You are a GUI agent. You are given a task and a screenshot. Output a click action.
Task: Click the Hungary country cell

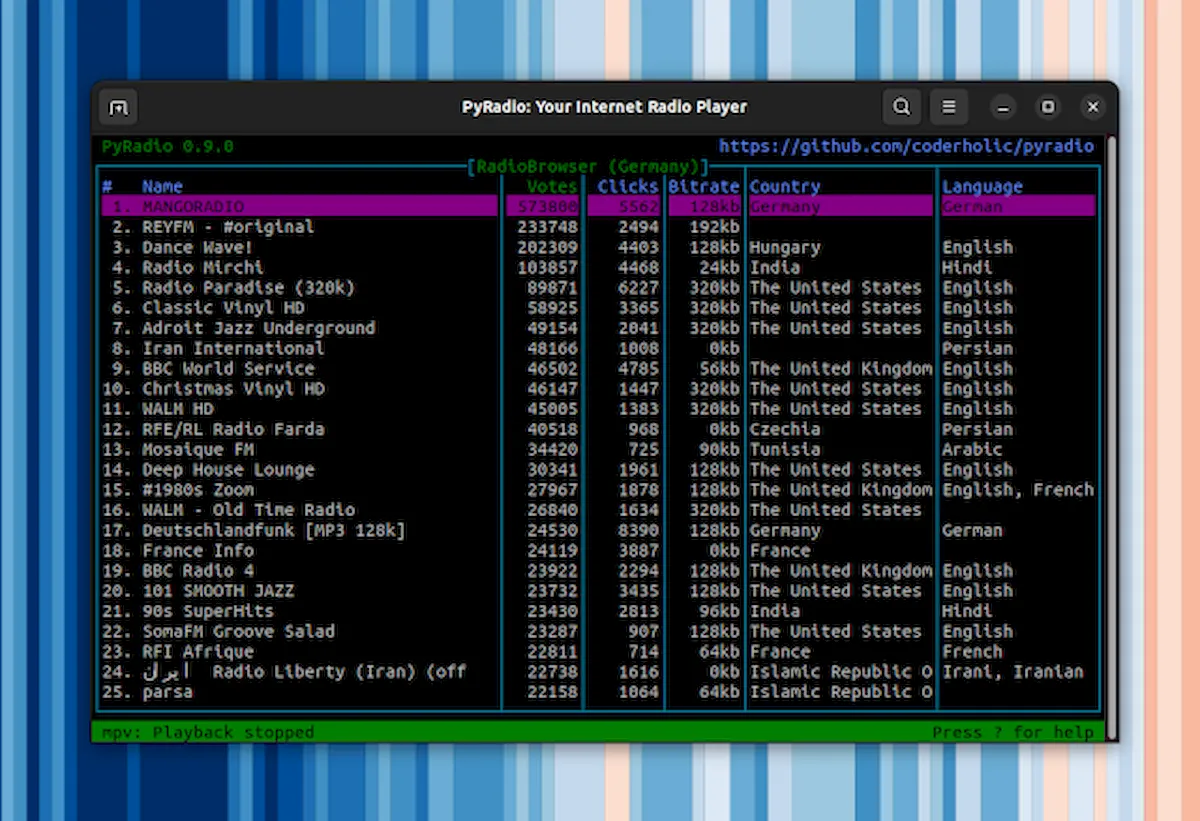click(x=785, y=247)
